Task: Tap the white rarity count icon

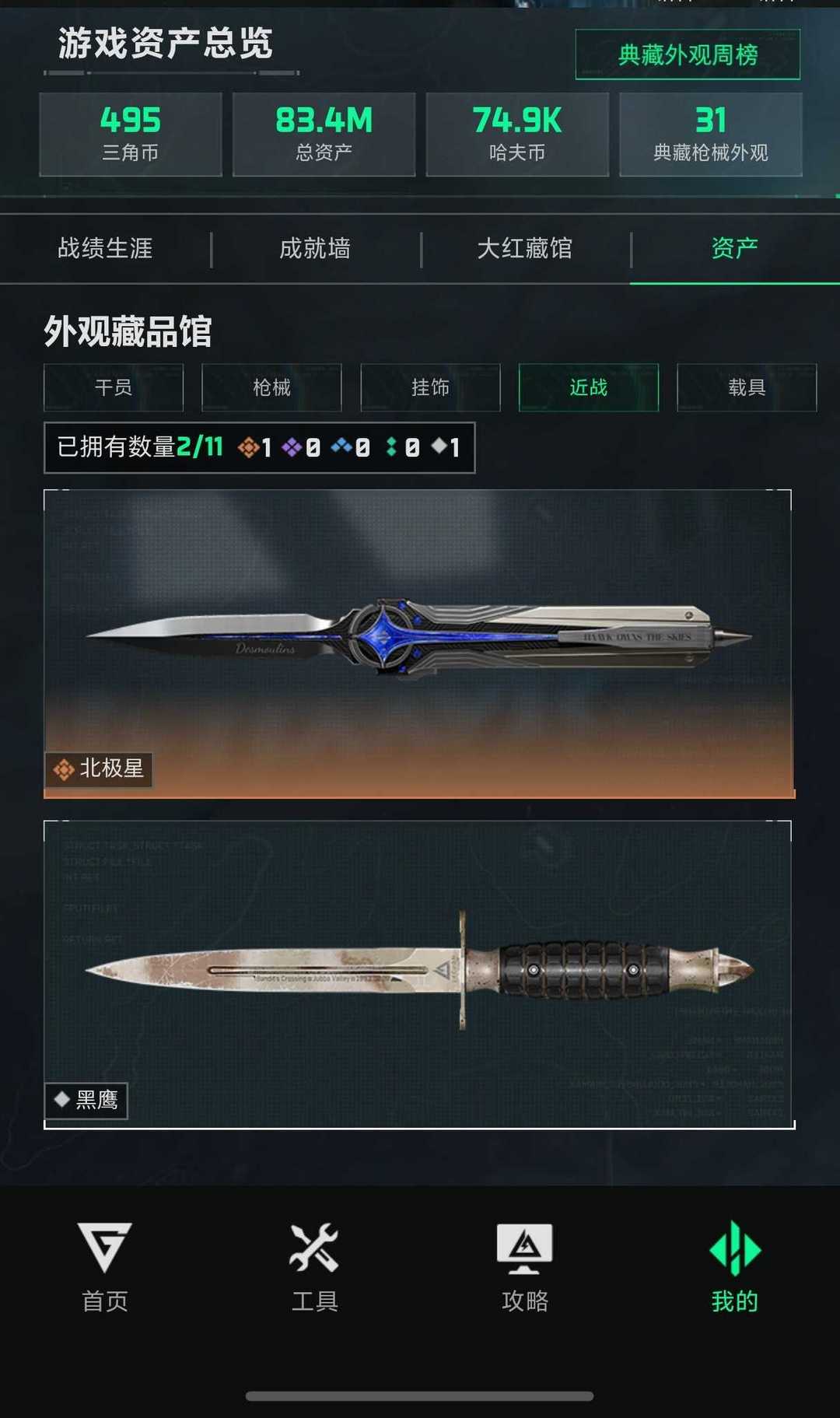Action: tap(439, 446)
